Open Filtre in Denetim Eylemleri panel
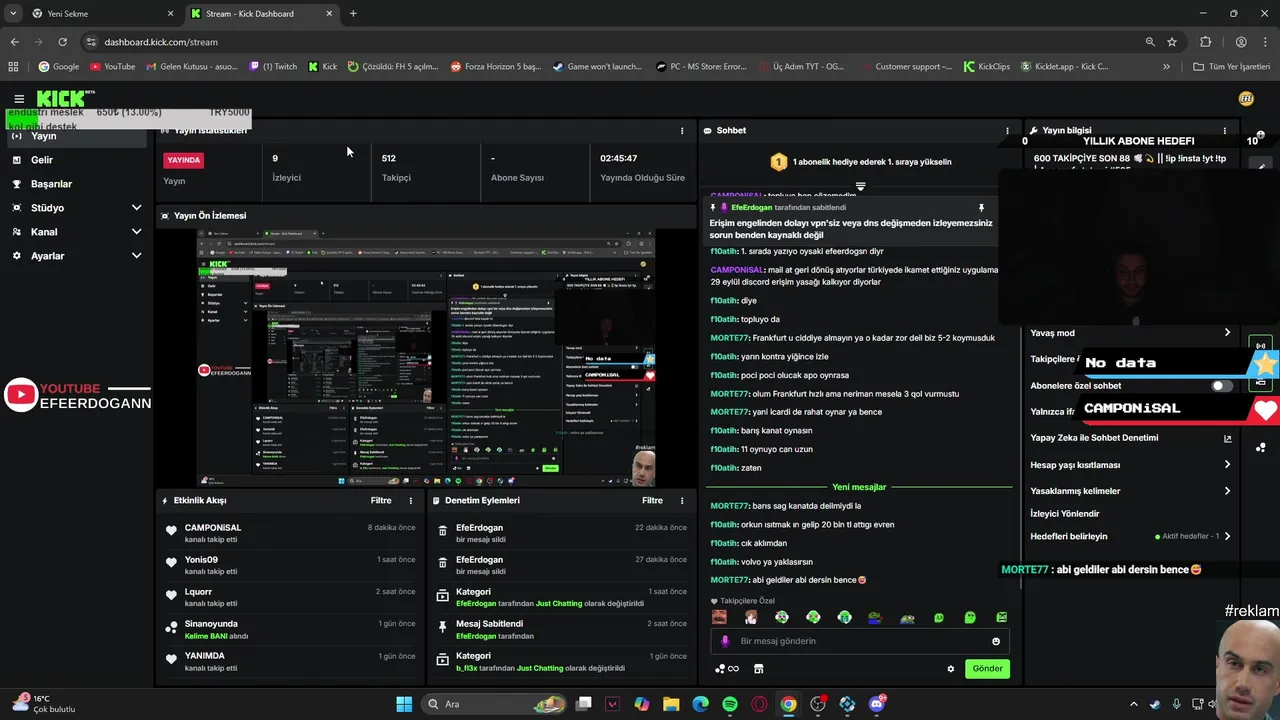Viewport: 1280px width, 720px height. click(x=653, y=500)
